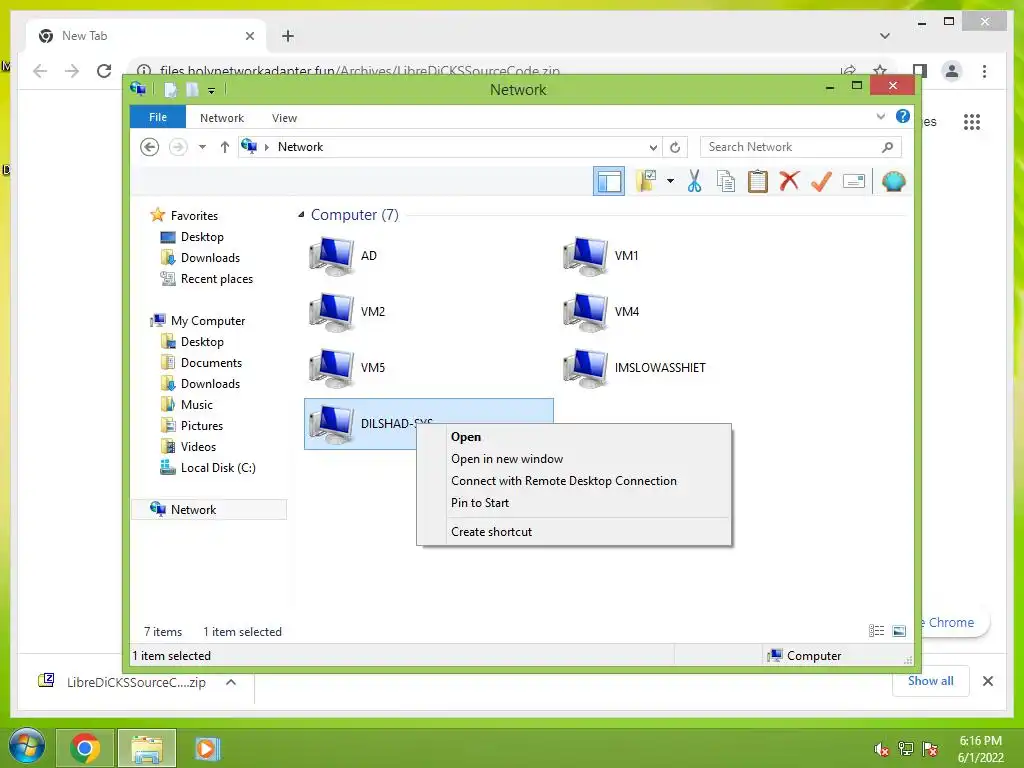Click the orange checkmark Properties icon
The width and height of the screenshot is (1024, 768).
click(x=821, y=181)
